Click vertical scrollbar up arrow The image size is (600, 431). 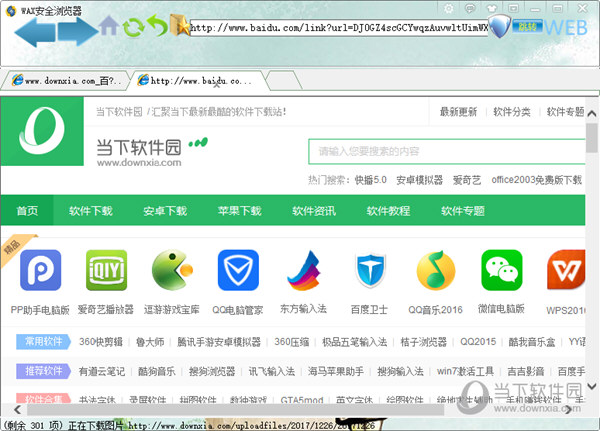pos(592,113)
